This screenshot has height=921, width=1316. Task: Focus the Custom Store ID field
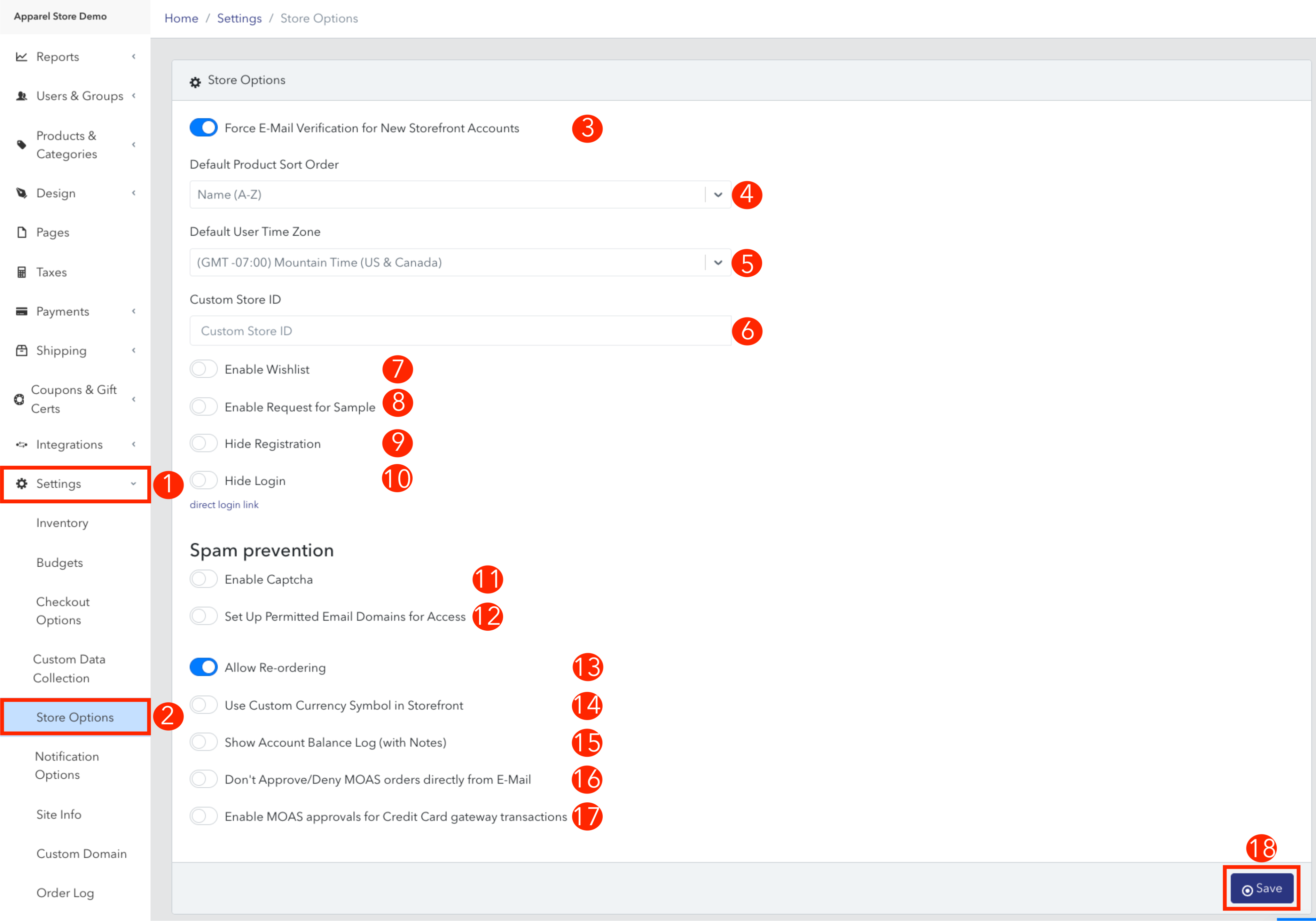[460, 331]
